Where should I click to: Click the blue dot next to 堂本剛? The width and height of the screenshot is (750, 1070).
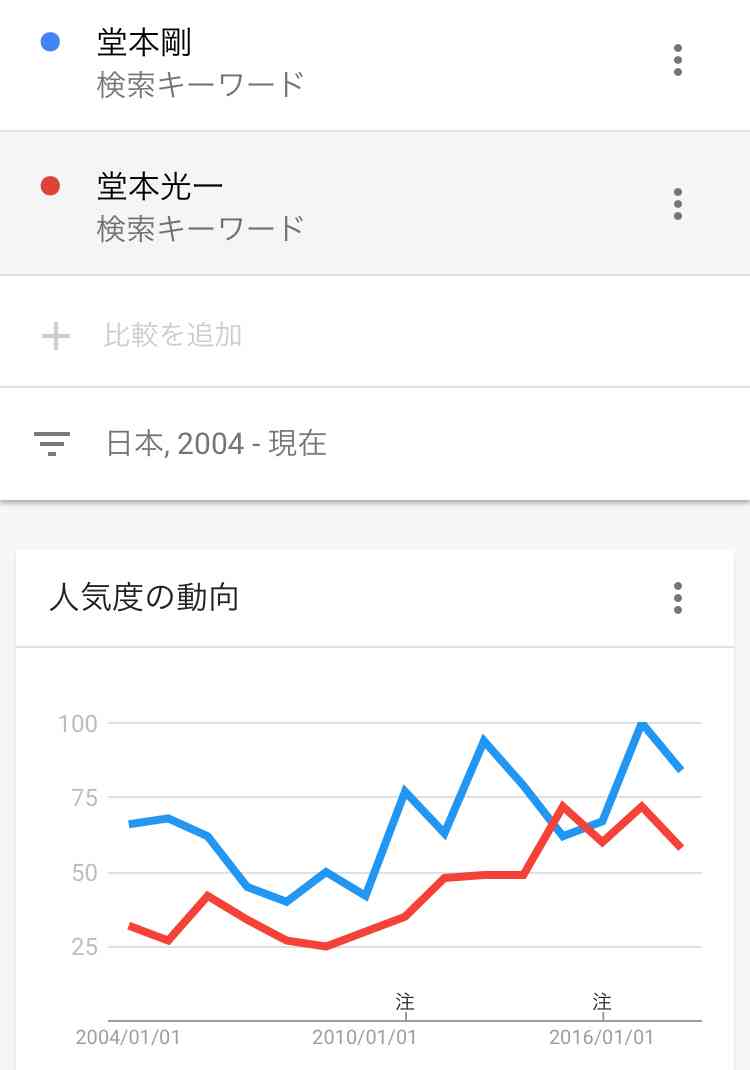(x=51, y=42)
